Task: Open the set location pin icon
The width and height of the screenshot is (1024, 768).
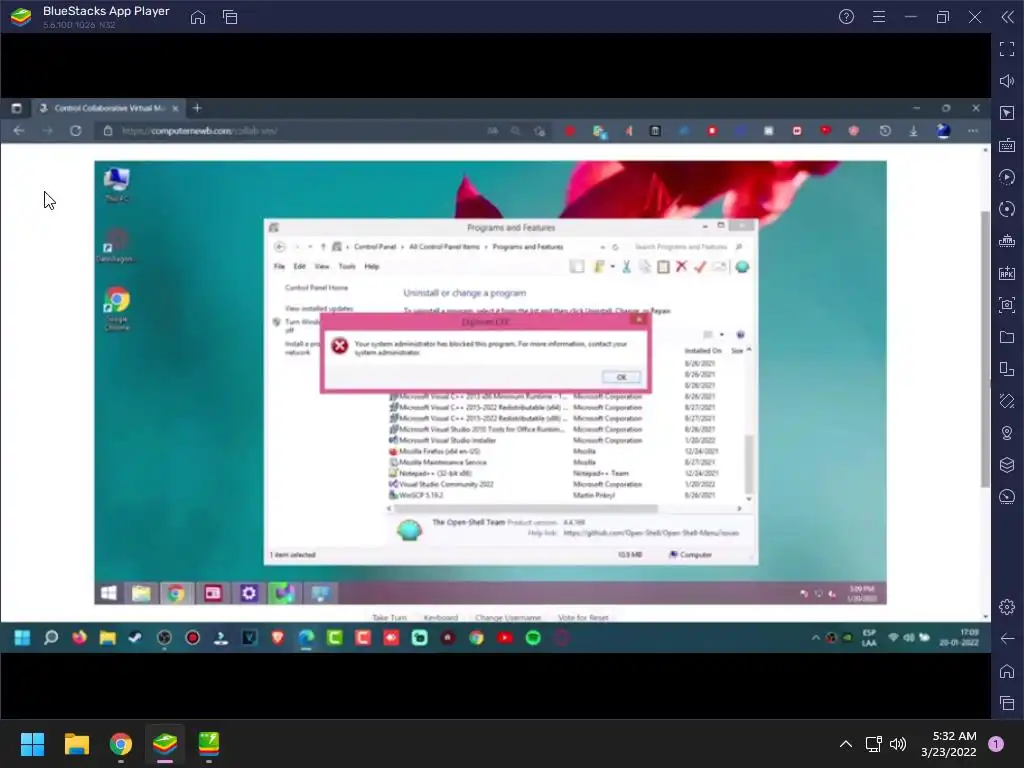Action: click(x=1006, y=433)
